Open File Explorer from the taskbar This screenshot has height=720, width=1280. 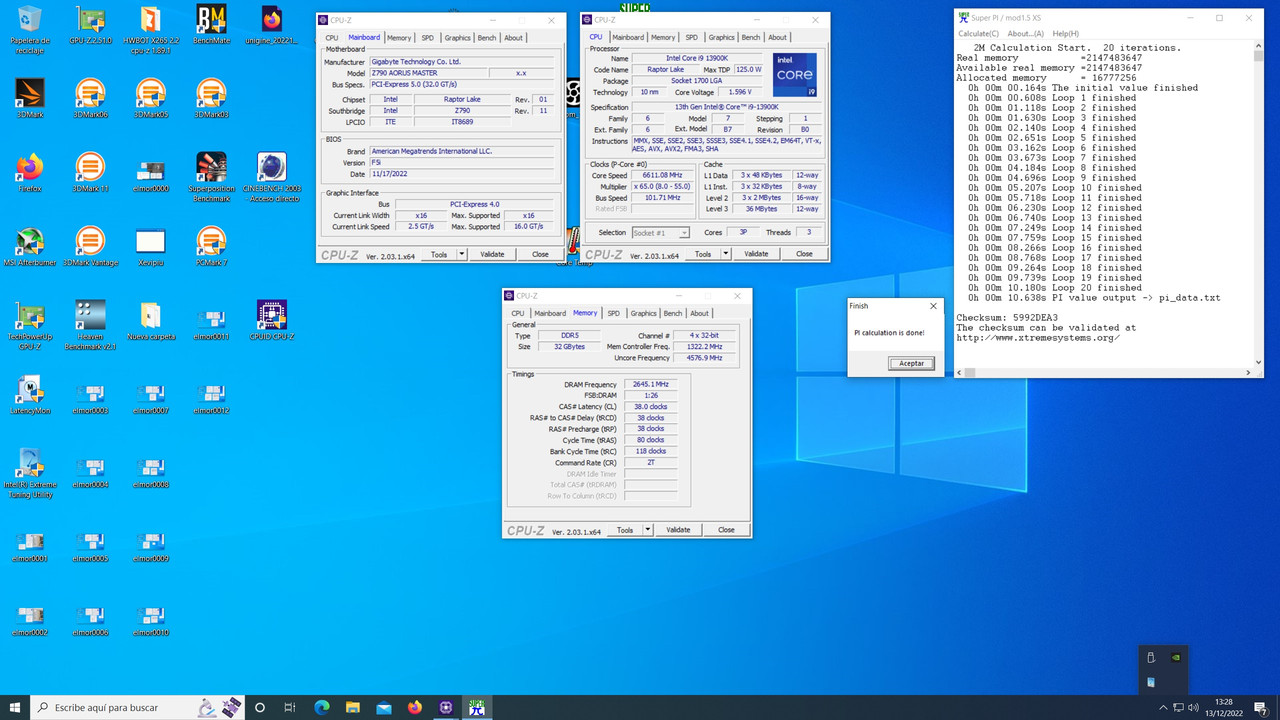coord(353,707)
